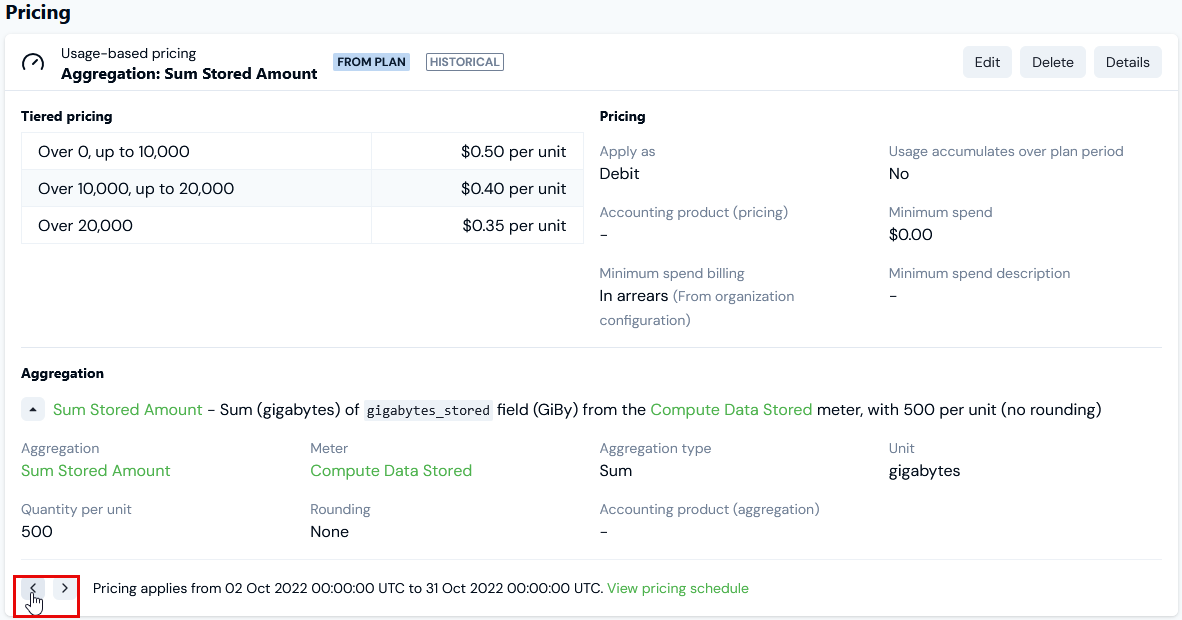Click the $0.35 per unit price cell
The image size is (1182, 620).
click(477, 226)
